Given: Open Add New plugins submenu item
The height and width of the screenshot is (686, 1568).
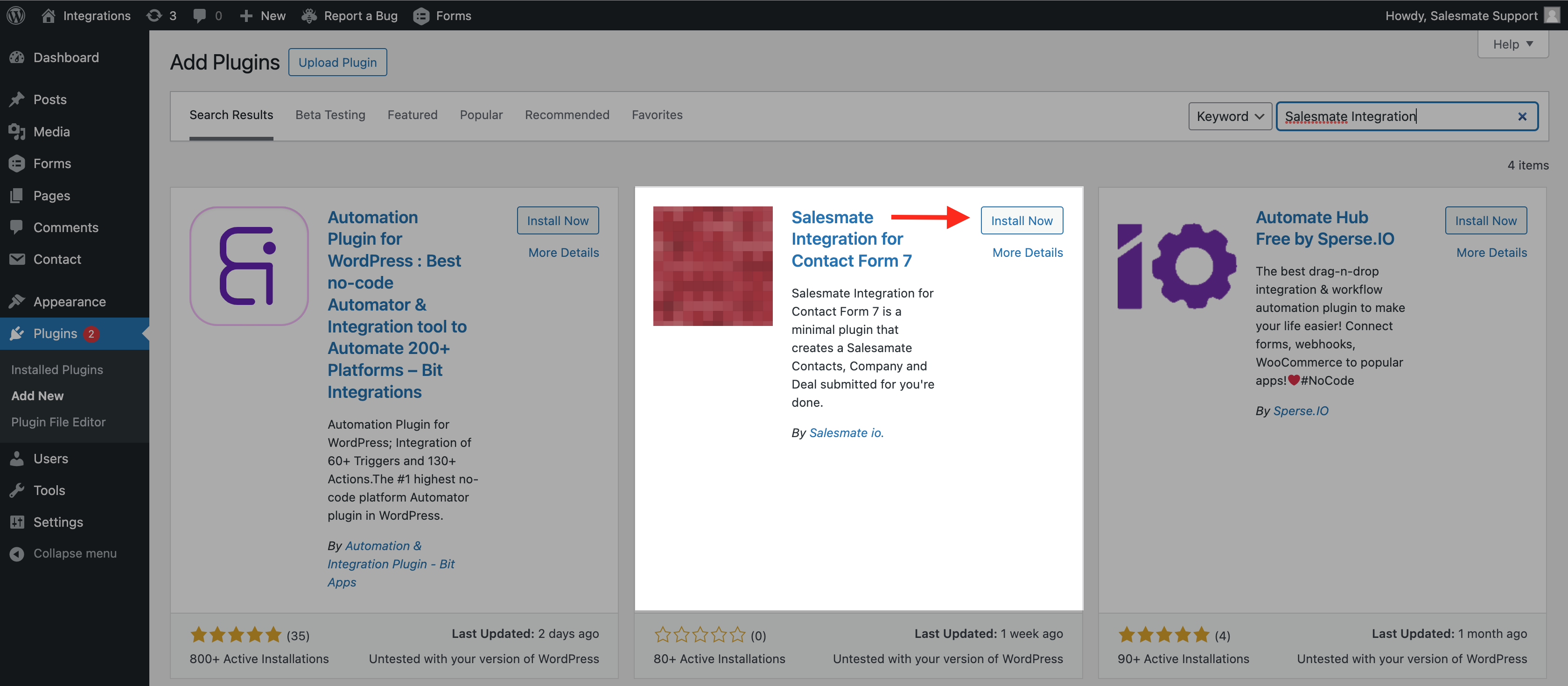Looking at the screenshot, I should point(37,396).
